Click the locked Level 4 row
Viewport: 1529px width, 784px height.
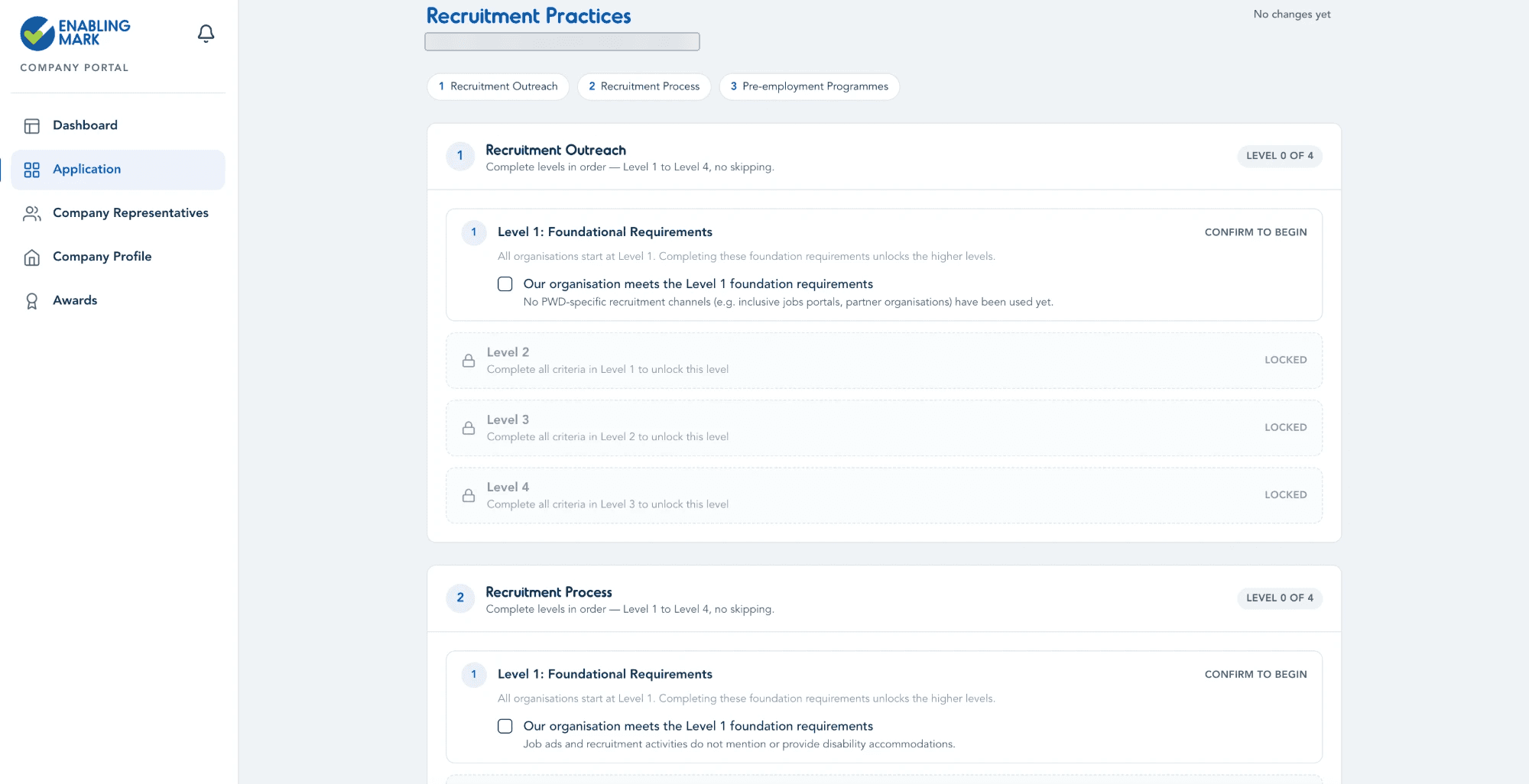coord(884,495)
